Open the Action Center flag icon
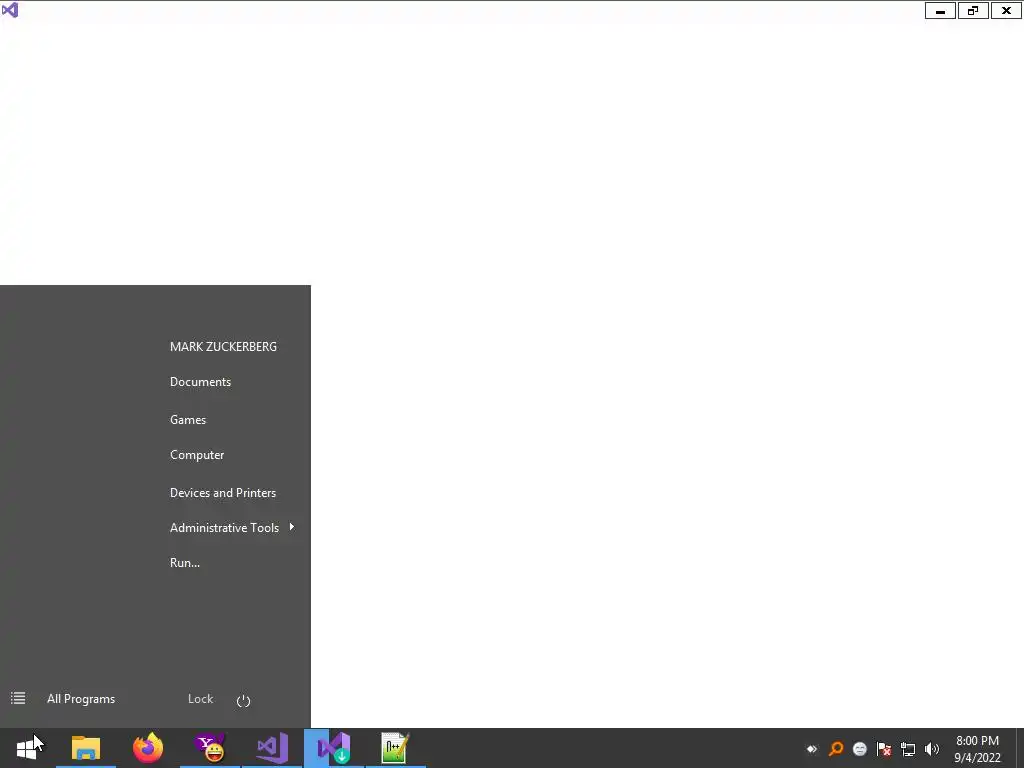Image resolution: width=1024 pixels, height=768 pixels. [x=884, y=749]
